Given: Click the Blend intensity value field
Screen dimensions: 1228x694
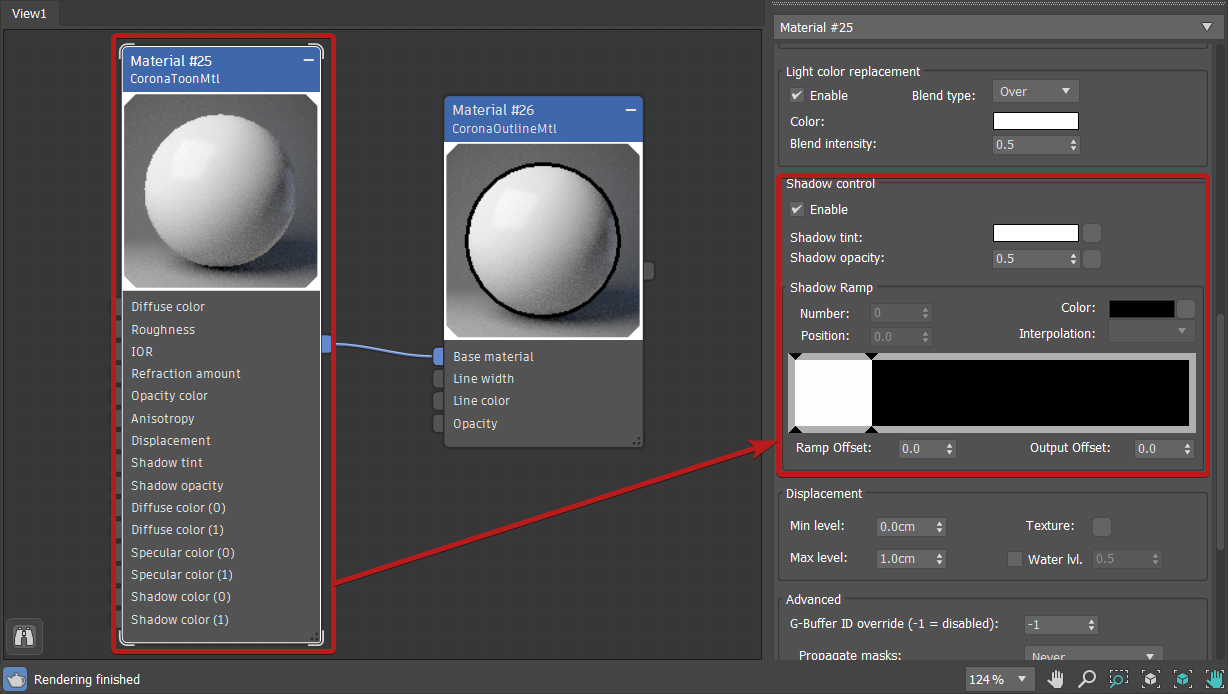Looking at the screenshot, I should (1030, 144).
